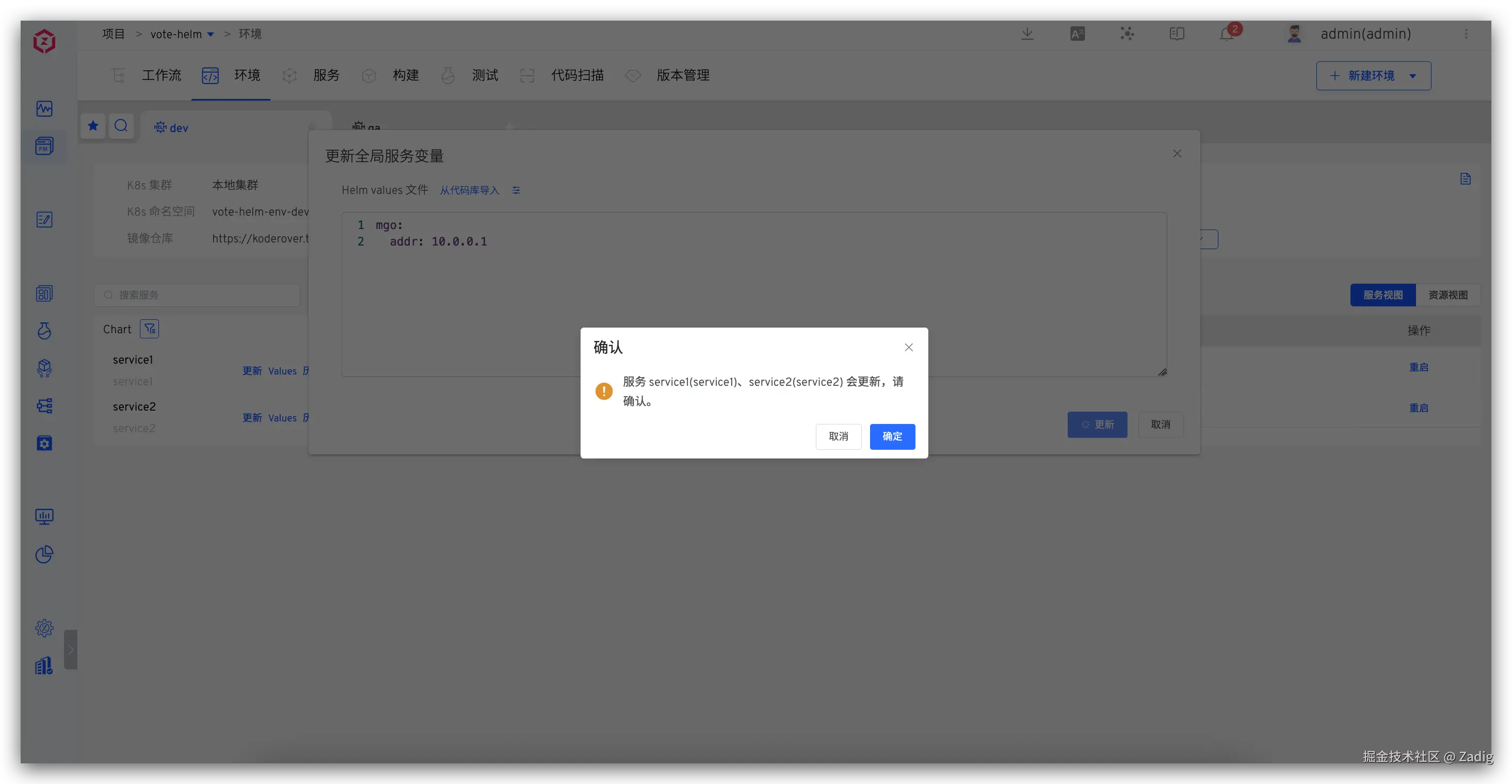Switch to 服务视图 view
Screen dimensions: 1512x784
tap(1382, 295)
